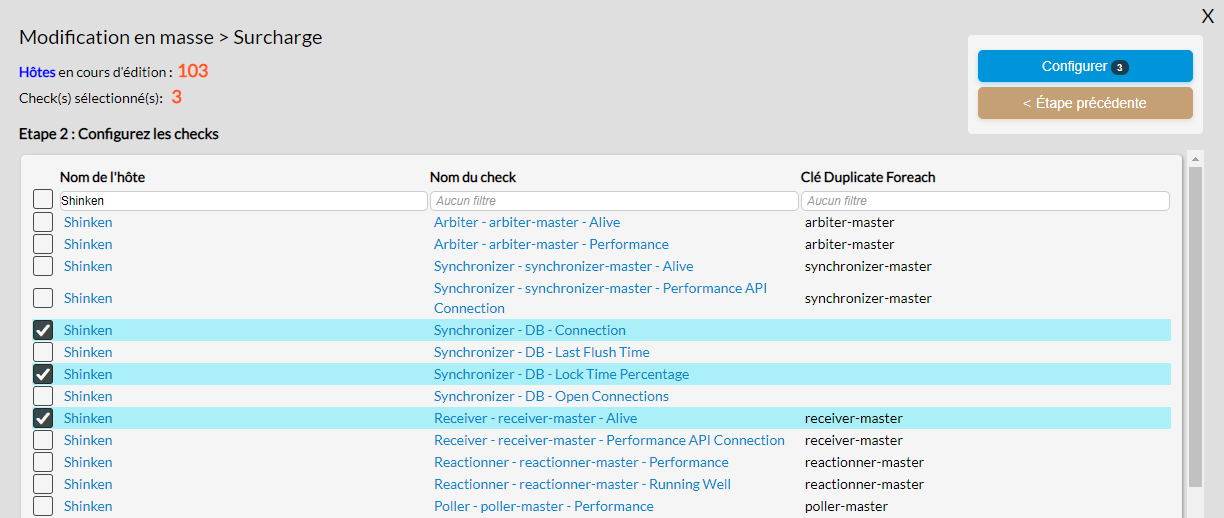This screenshot has width=1224, height=518.
Task: Uncheck the Receiver - receiver-master - Alive checkbox
Action: coord(43,418)
